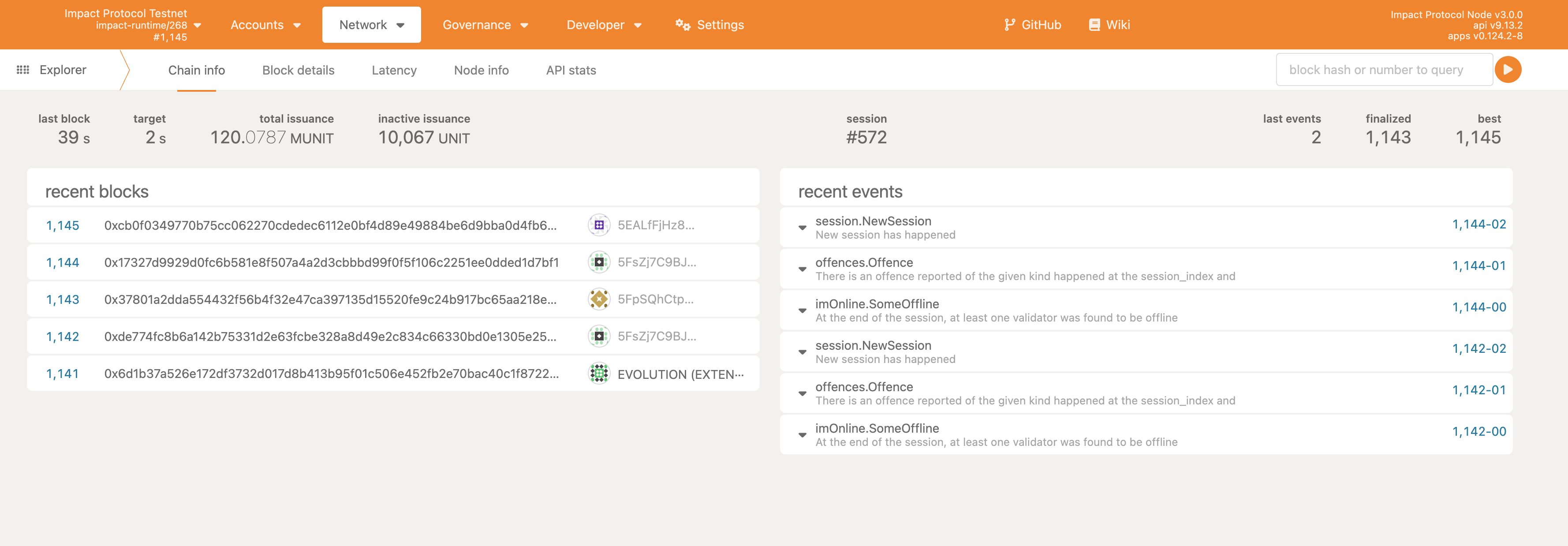Viewport: 1568px width, 546px height.
Task: Click the Explorer grid icon
Action: point(23,70)
